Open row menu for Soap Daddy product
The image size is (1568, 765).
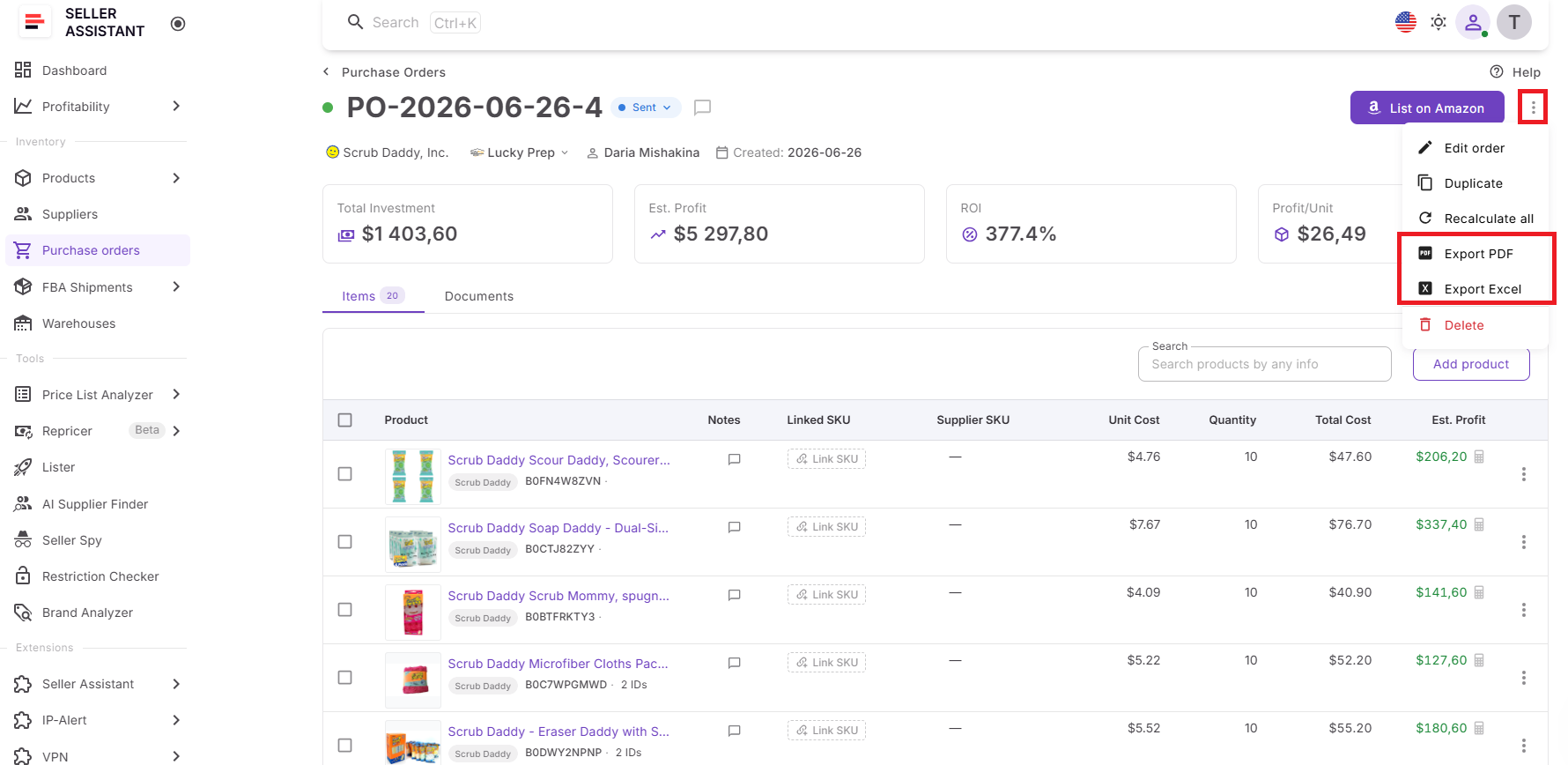1524,542
